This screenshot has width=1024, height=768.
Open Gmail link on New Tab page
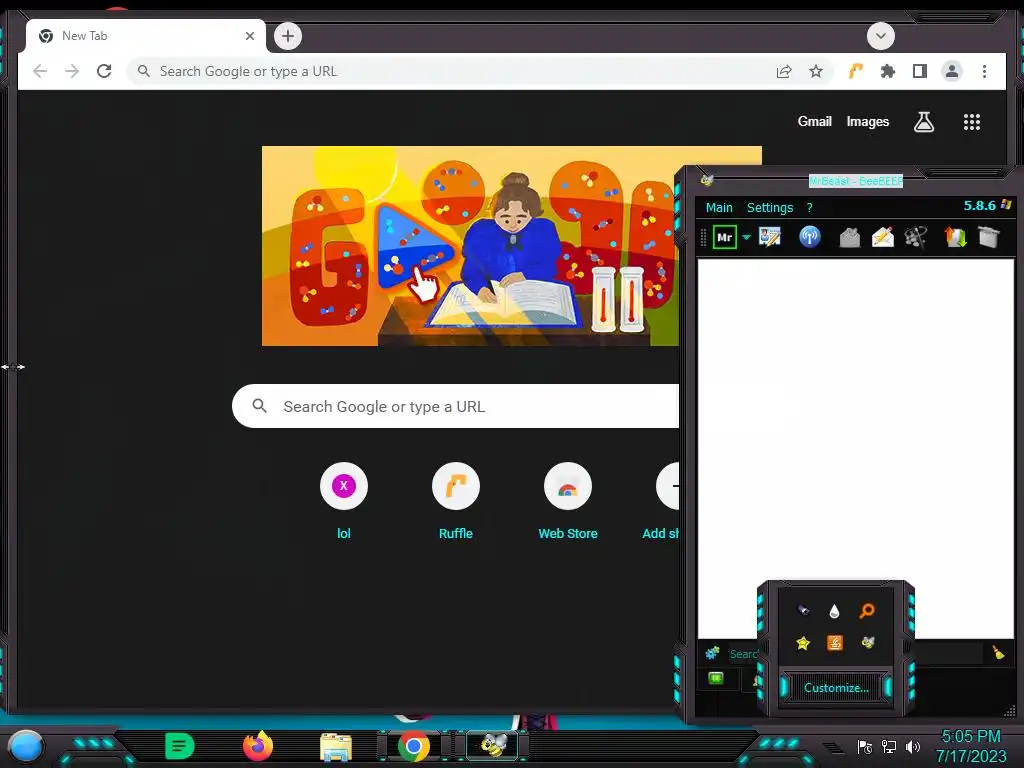[814, 121]
